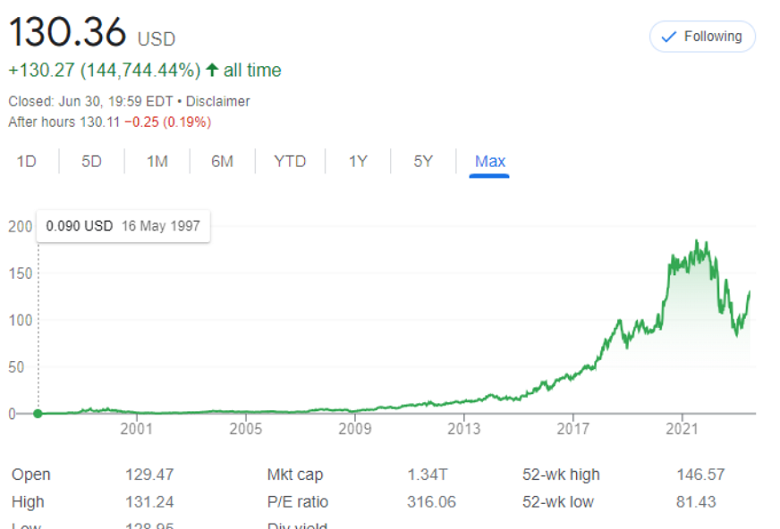Switch to the 1D range tab
The image size is (780, 529).
point(27,161)
